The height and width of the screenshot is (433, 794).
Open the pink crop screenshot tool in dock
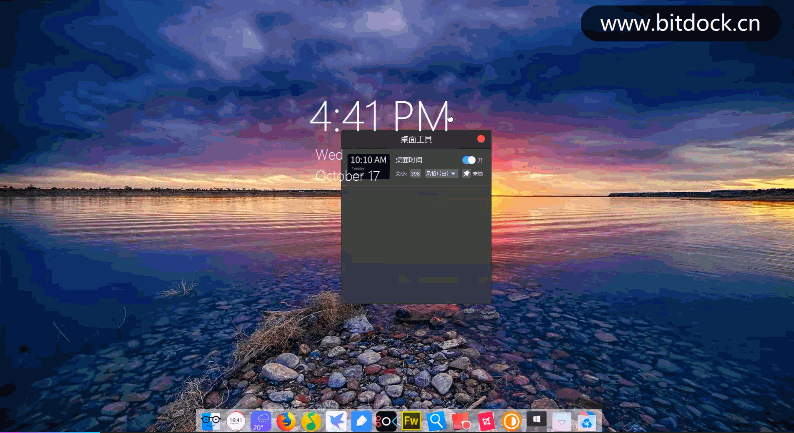486,421
